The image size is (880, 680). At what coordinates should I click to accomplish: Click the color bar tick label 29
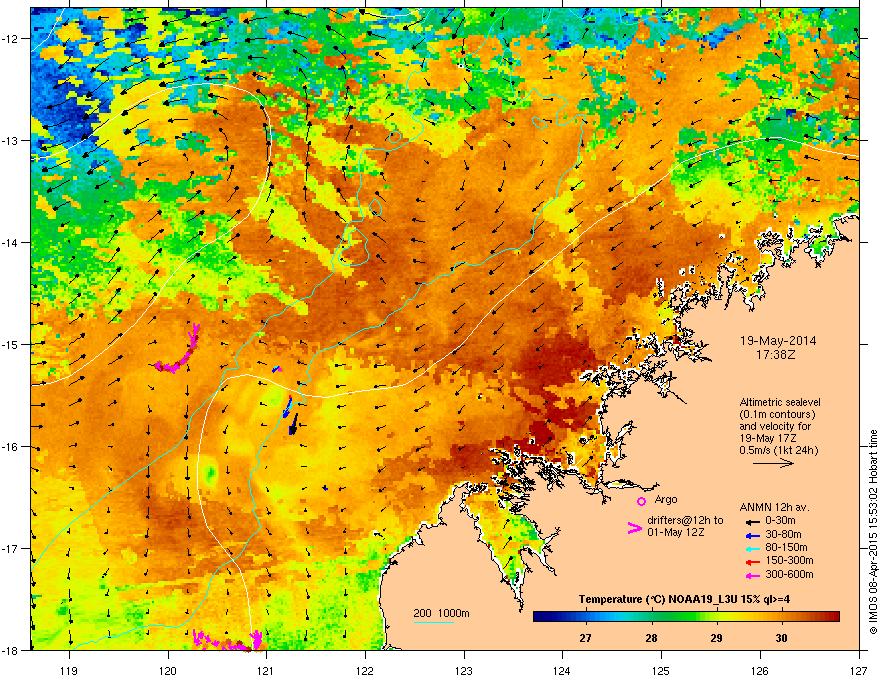coord(716,638)
